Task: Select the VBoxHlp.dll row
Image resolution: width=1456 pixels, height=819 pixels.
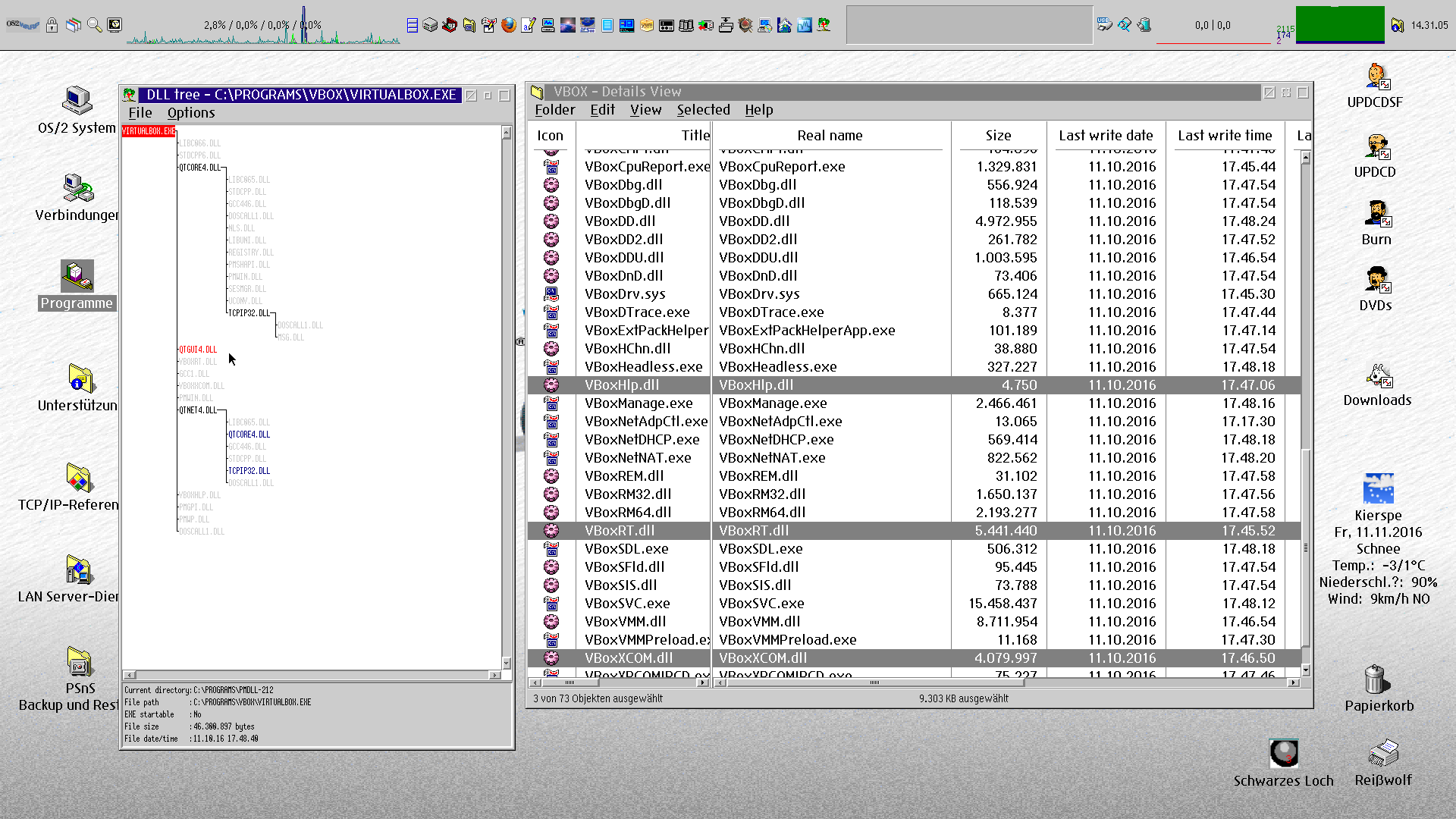Action: (914, 384)
